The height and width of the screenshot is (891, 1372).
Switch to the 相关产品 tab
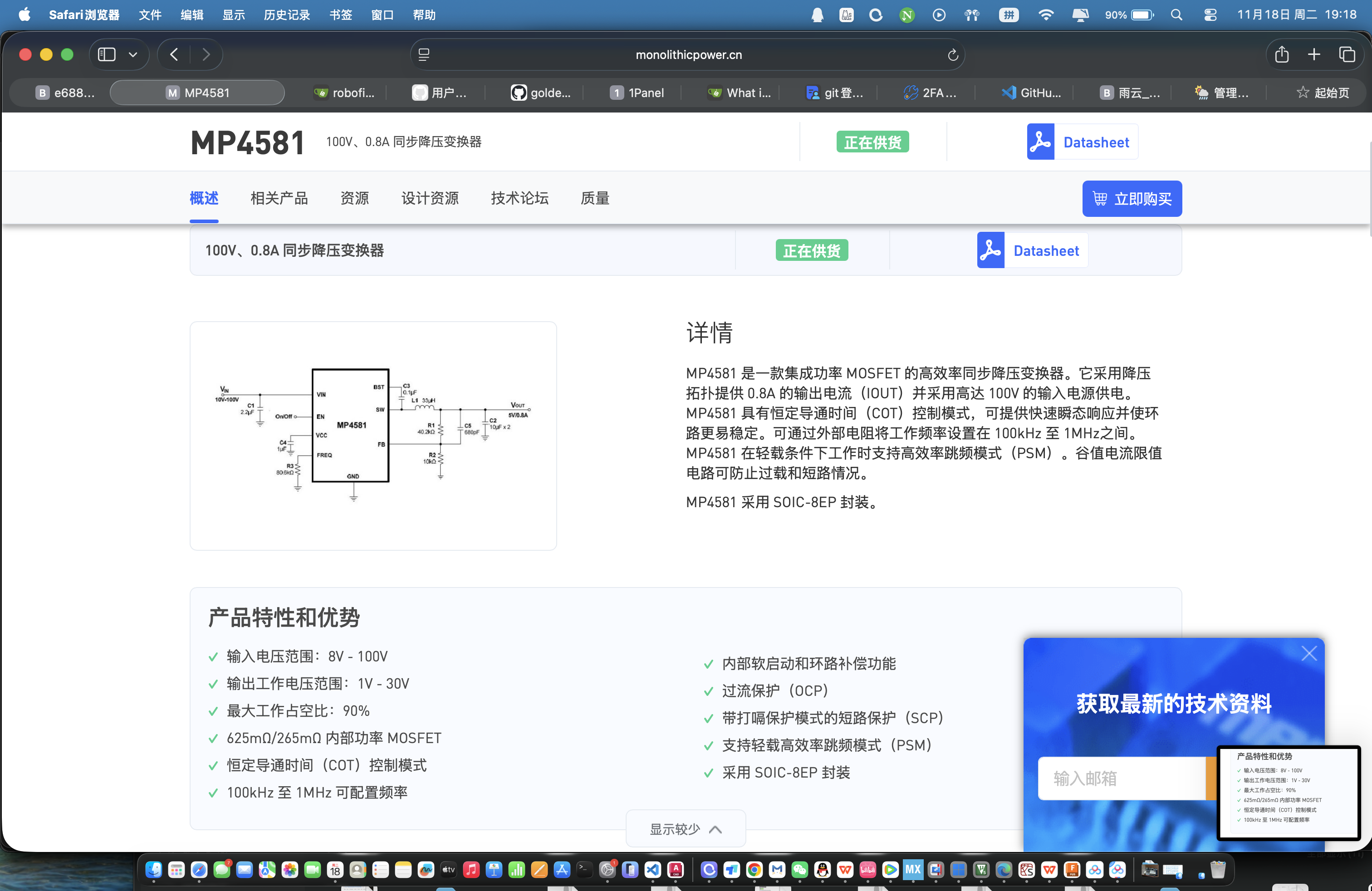point(279,198)
